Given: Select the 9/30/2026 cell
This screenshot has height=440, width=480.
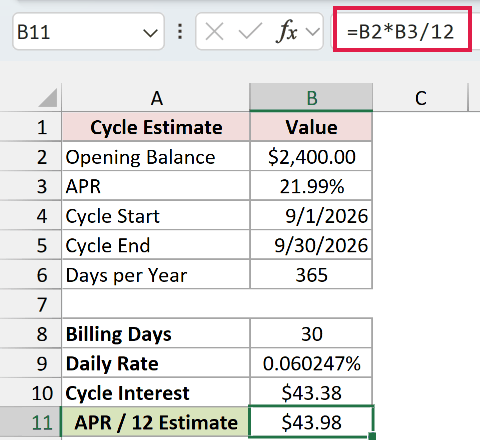Looking at the screenshot, I should [311, 245].
